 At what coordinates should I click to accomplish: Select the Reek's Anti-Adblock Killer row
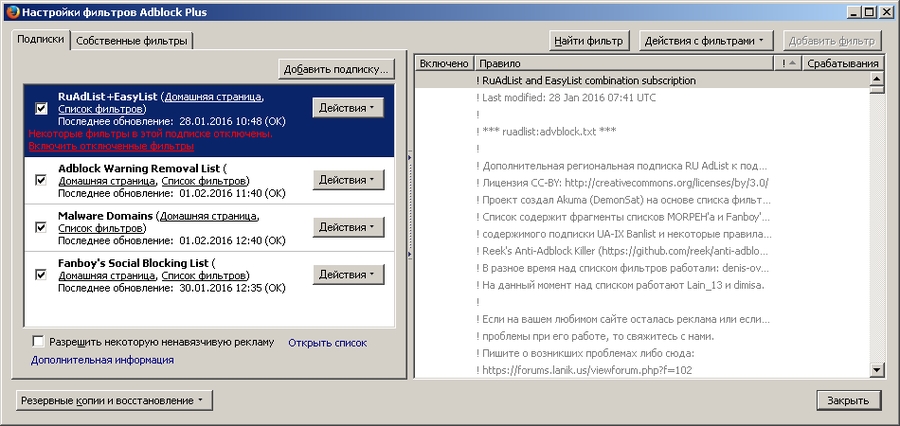coord(642,251)
